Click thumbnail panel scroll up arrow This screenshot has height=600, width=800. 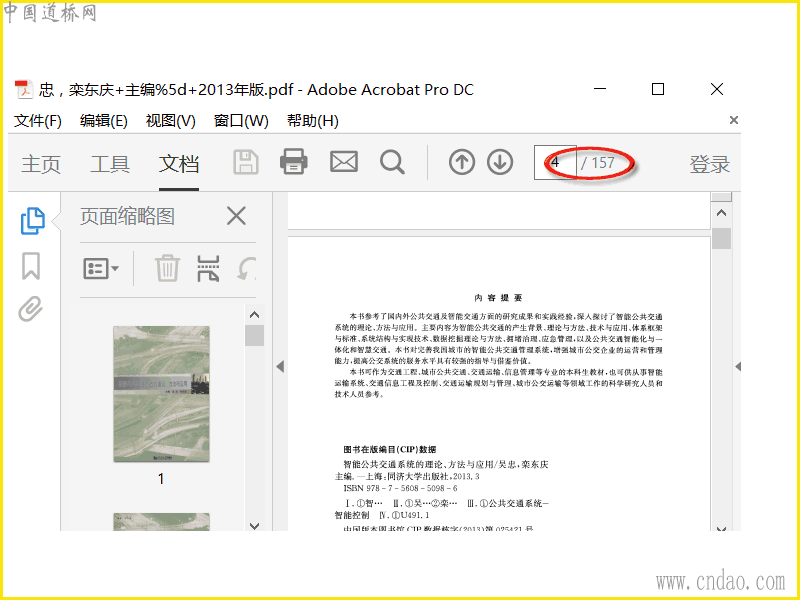point(255,315)
